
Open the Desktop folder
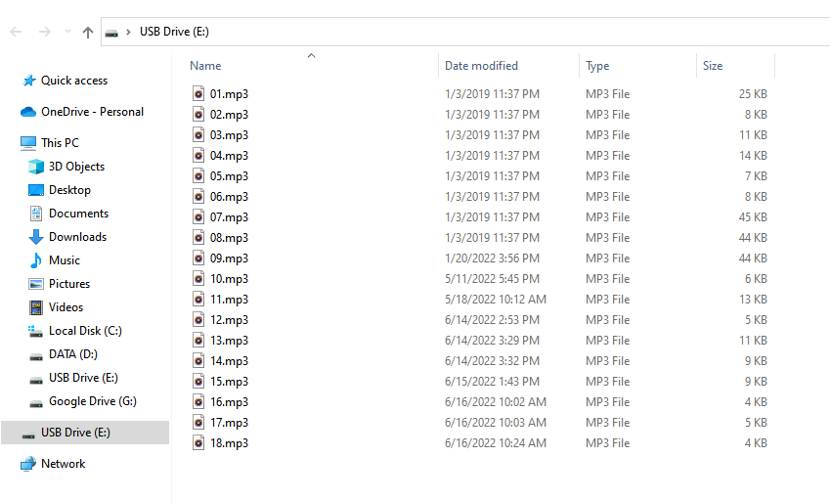pos(70,190)
